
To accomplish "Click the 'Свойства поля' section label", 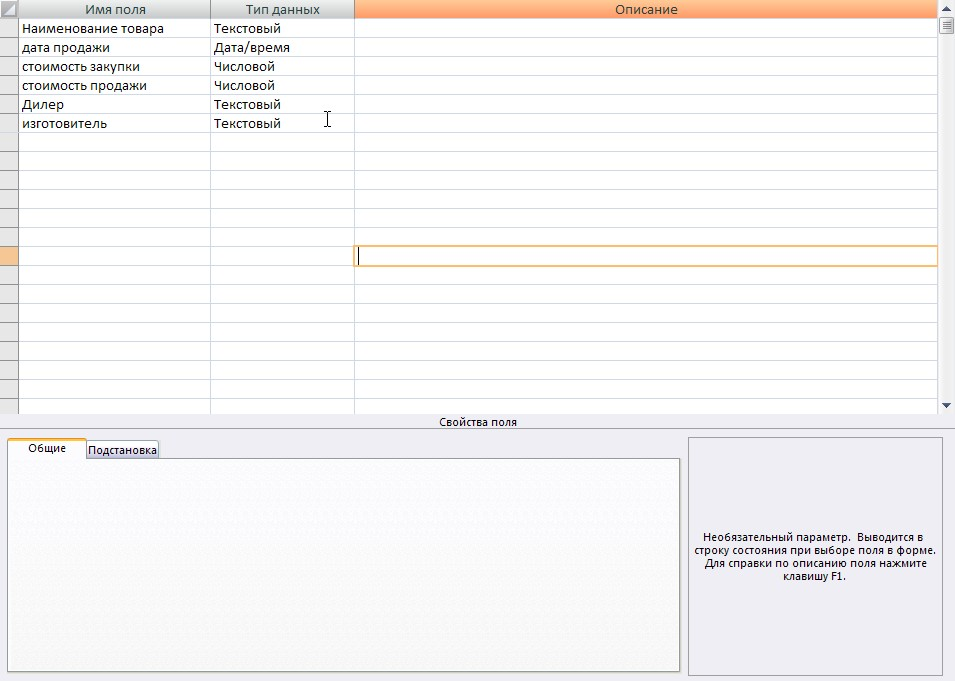I will [478, 422].
